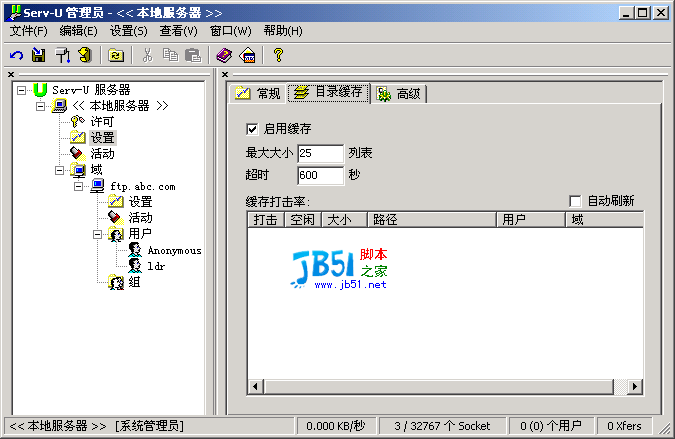
Task: Click the yellow question mark help icon
Action: 279,55
